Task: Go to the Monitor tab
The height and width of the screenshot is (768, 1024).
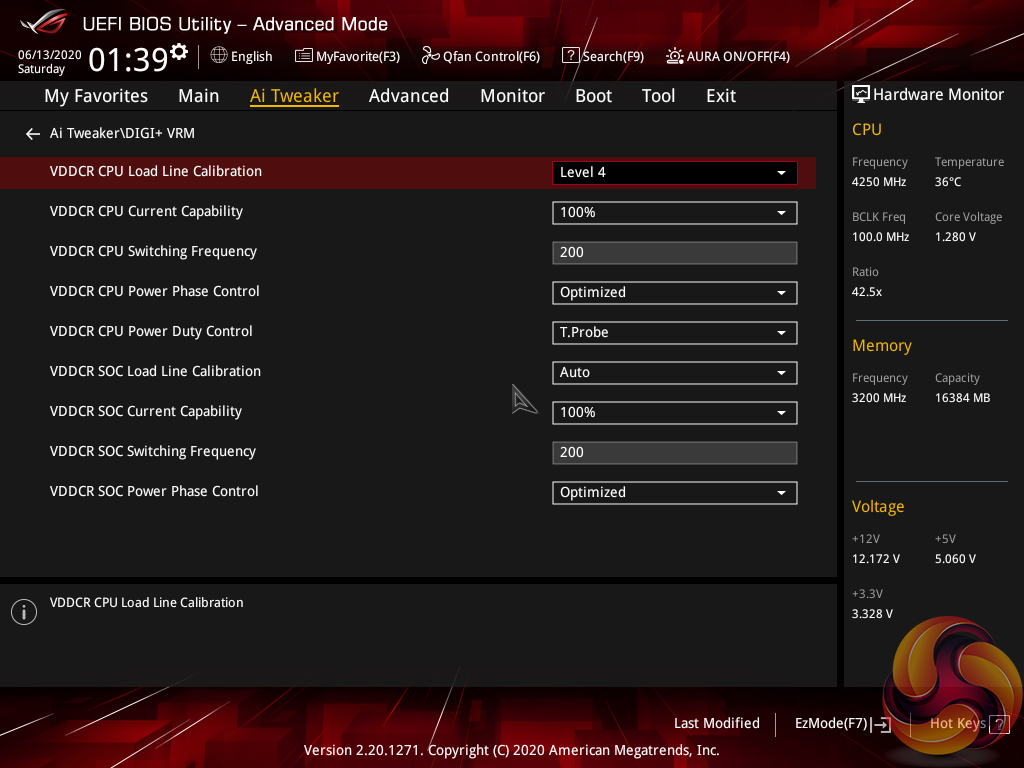Action: [512, 96]
